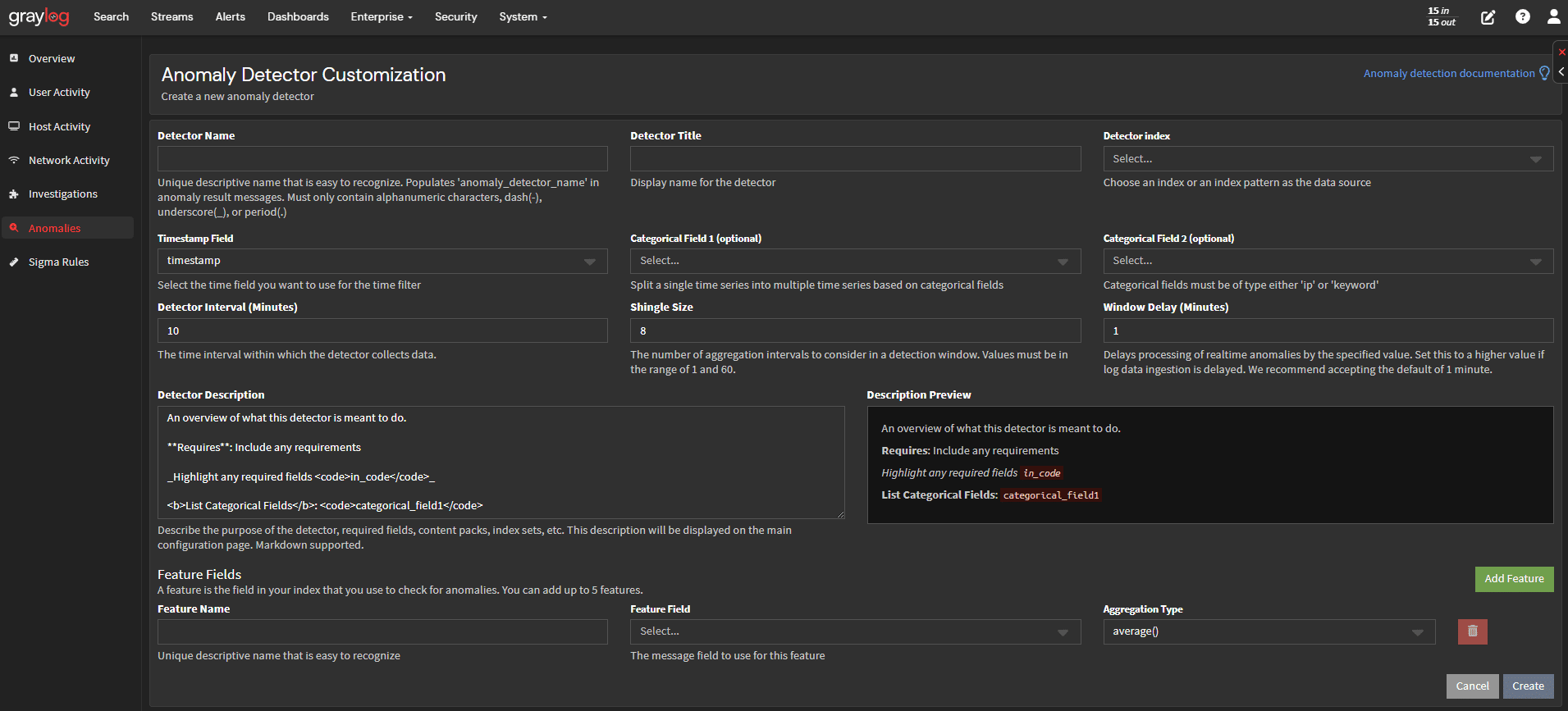
Task: Expand the Detector index dropdown
Action: 1327,159
